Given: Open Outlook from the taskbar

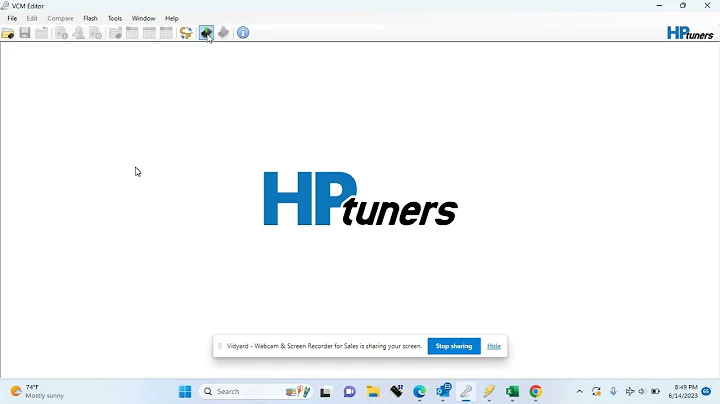Looking at the screenshot, I should pos(443,392).
